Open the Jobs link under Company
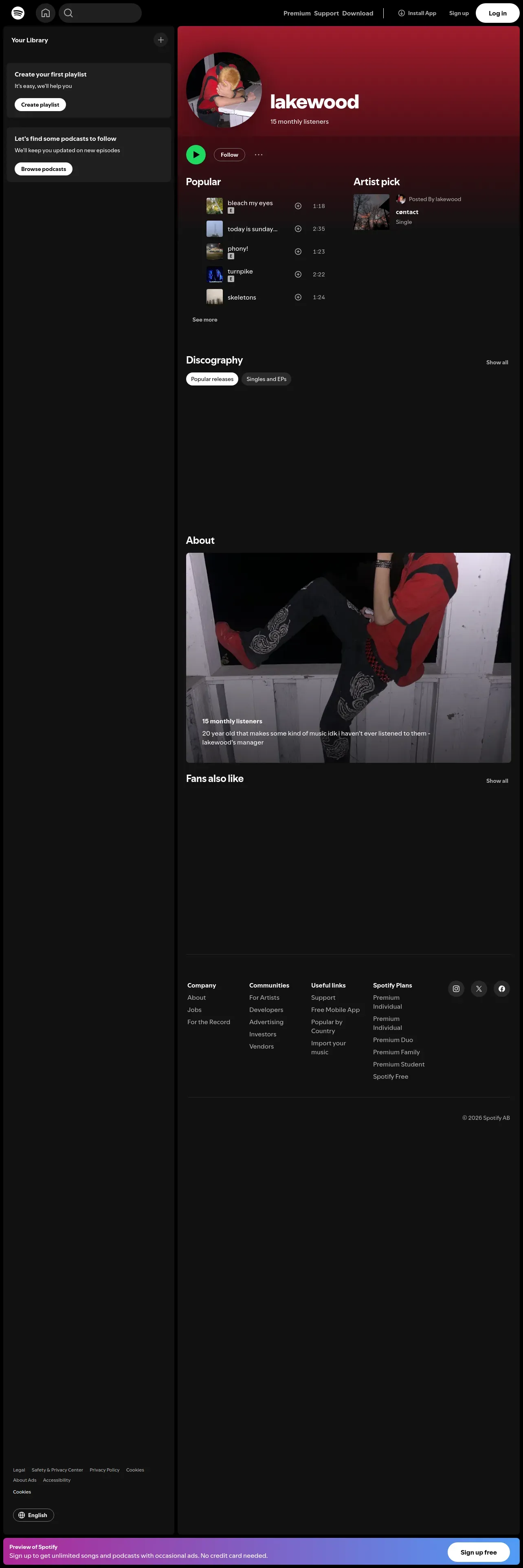 pos(194,1010)
